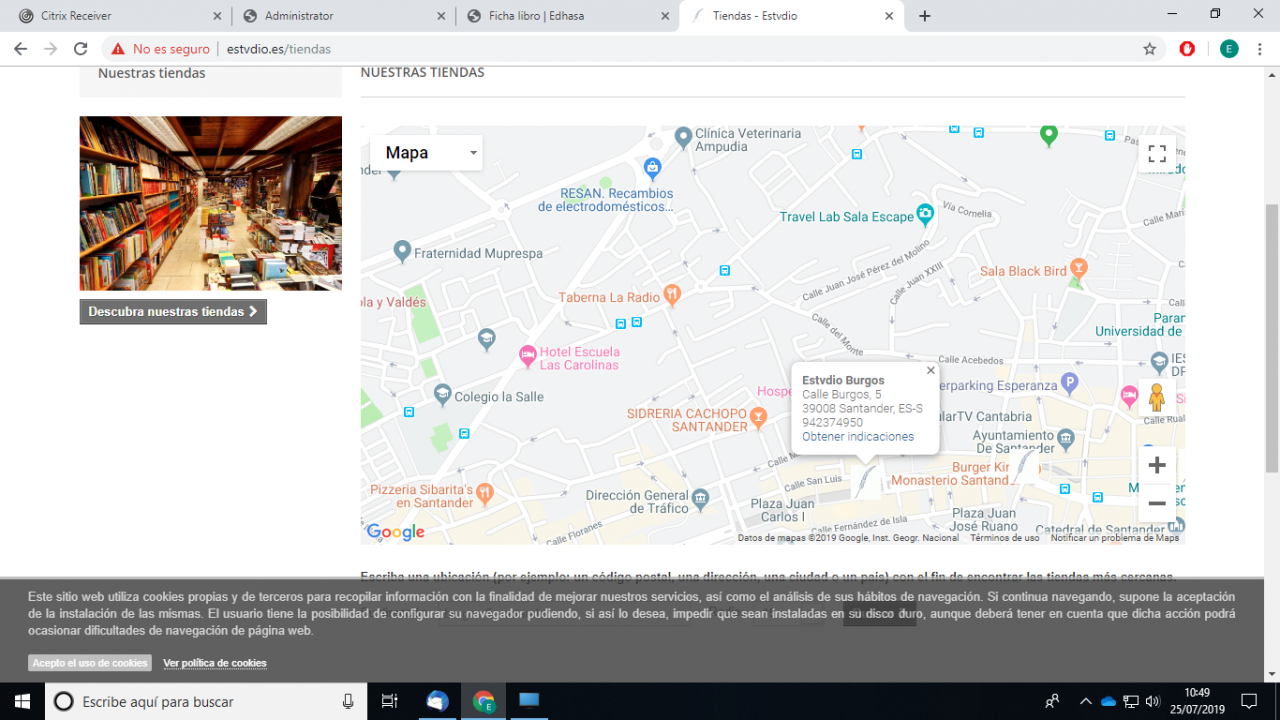This screenshot has height=720, width=1280.
Task: Click the Fraternidad Muprespa map pin
Action: tap(402, 251)
